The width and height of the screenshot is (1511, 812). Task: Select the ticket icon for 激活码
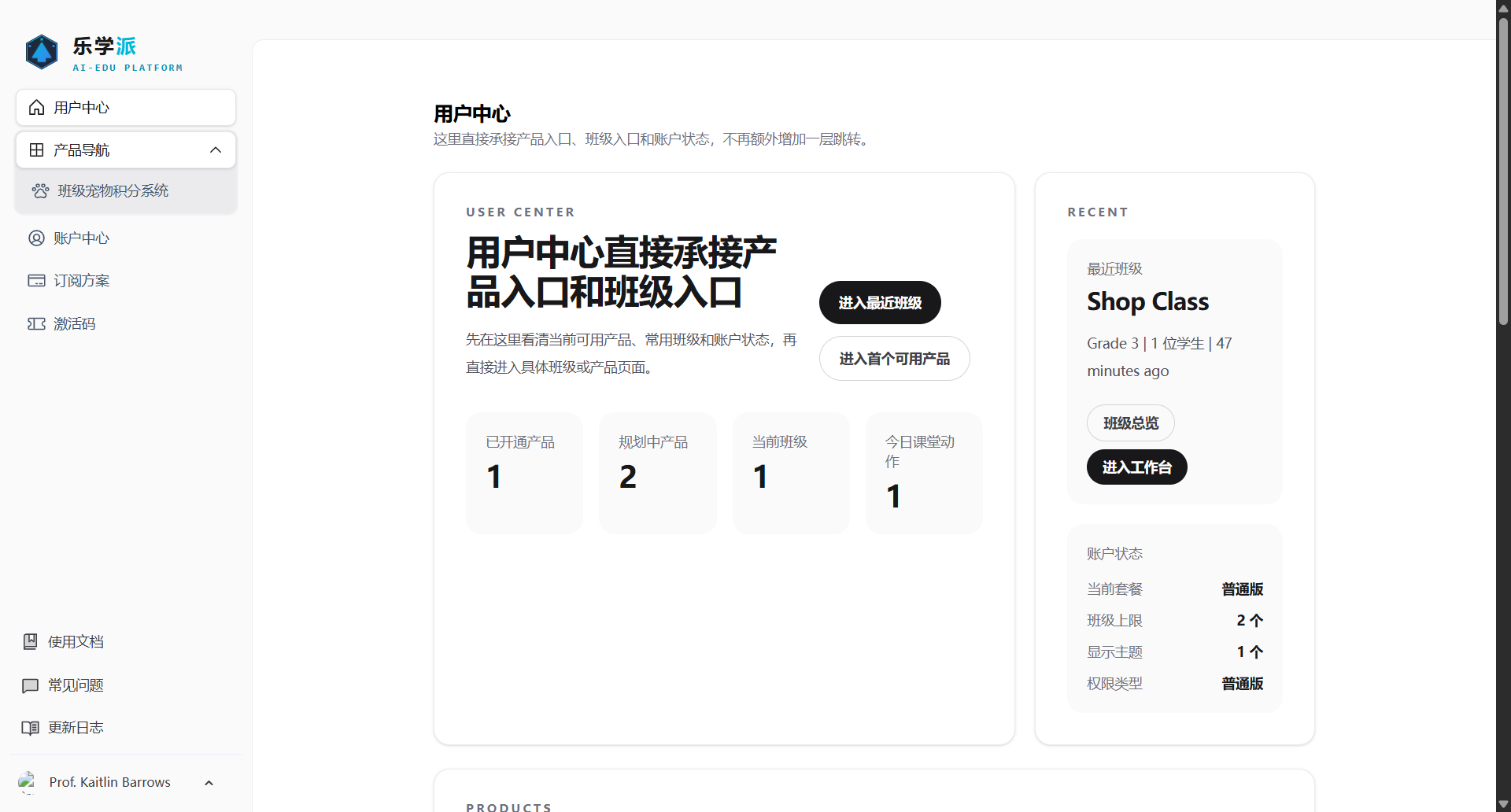[36, 323]
